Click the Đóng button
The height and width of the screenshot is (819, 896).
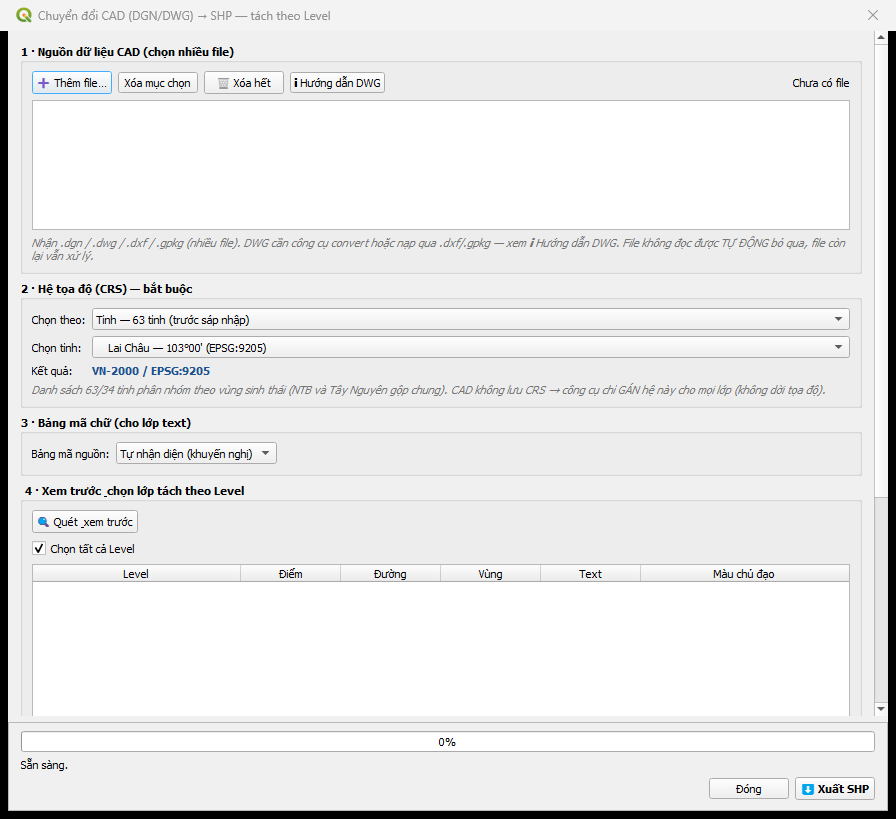pyautogui.click(x=749, y=789)
